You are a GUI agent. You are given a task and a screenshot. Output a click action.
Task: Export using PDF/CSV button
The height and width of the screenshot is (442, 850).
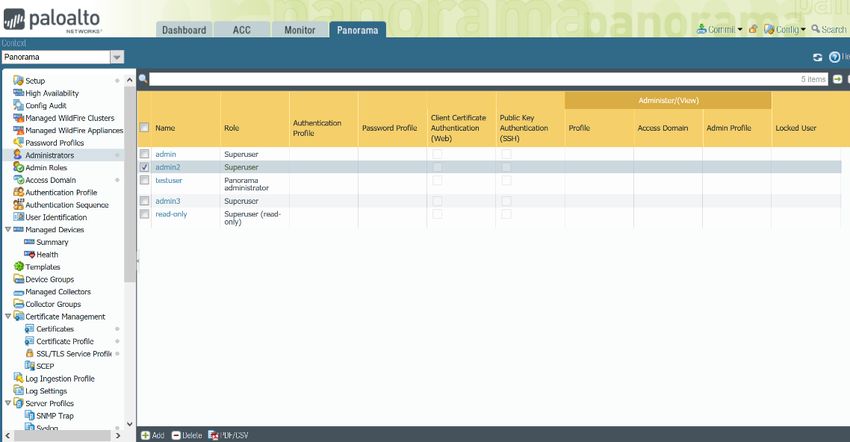click(x=228, y=435)
